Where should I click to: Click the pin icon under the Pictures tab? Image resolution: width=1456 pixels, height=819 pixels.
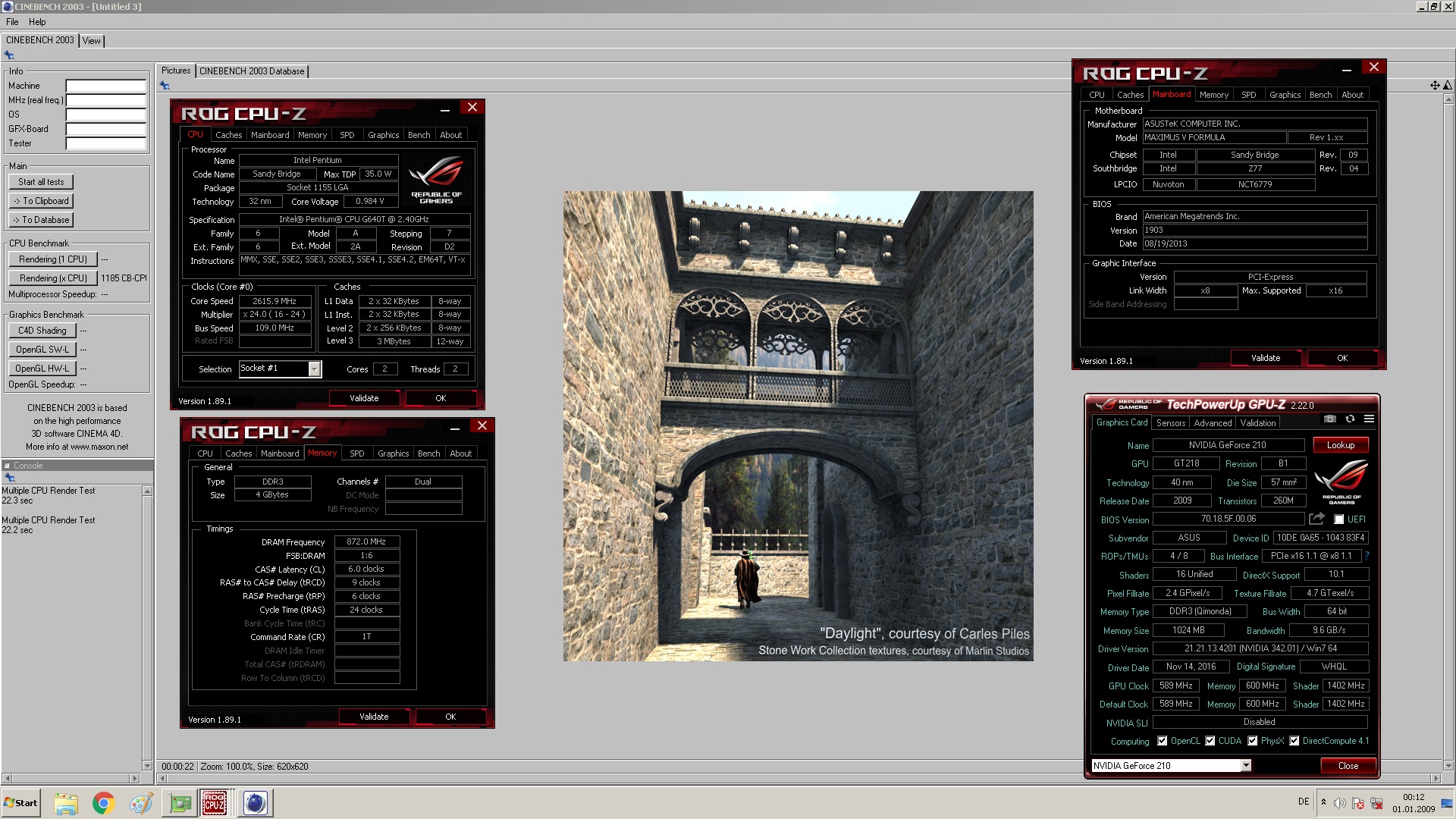[x=165, y=86]
